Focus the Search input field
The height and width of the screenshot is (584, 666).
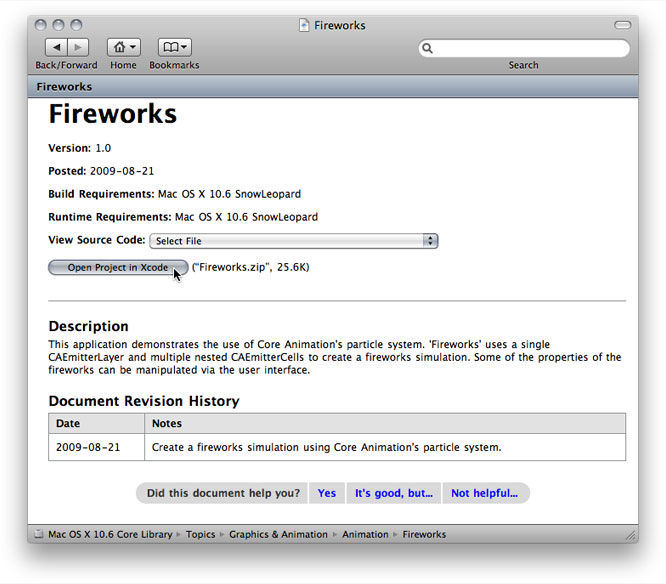point(524,48)
